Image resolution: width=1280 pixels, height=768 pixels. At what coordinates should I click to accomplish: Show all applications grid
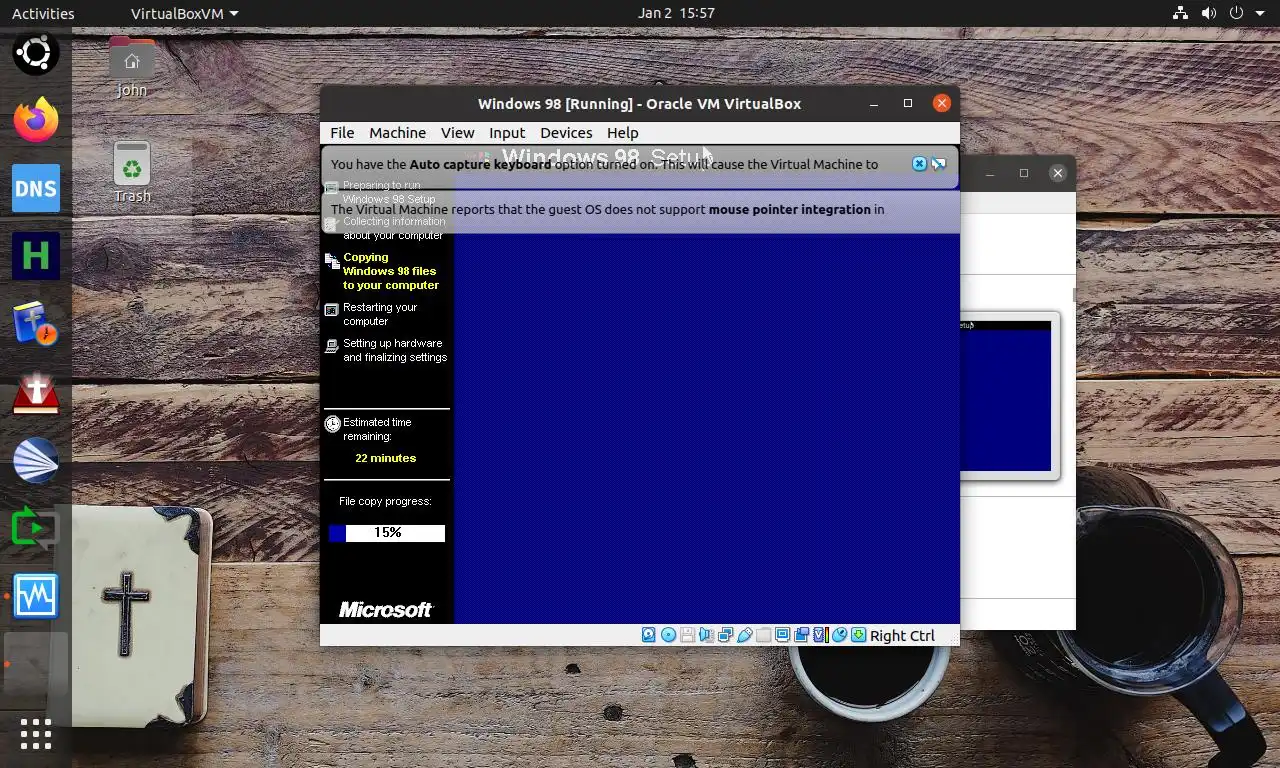[x=36, y=734]
